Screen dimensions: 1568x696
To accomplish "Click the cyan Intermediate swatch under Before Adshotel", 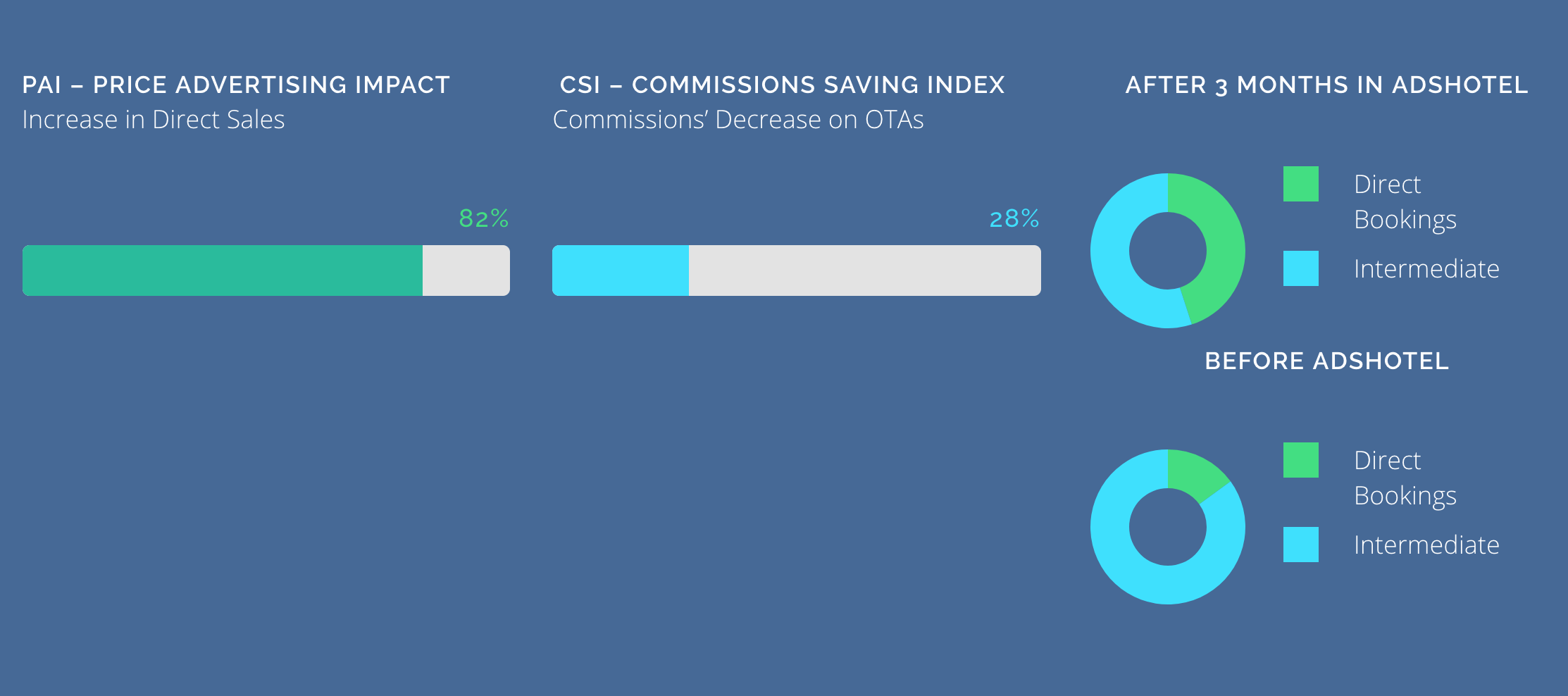I will [1300, 545].
